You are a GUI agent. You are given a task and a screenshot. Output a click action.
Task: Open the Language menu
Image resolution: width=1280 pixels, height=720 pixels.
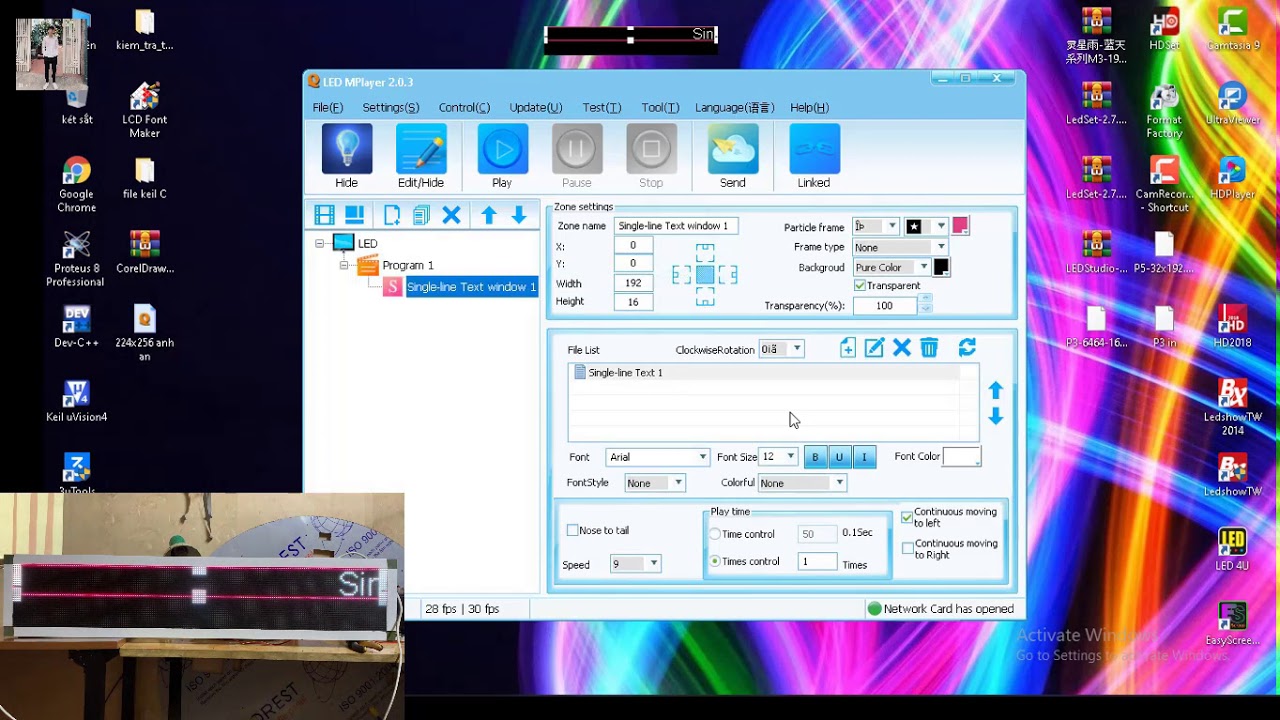click(735, 108)
